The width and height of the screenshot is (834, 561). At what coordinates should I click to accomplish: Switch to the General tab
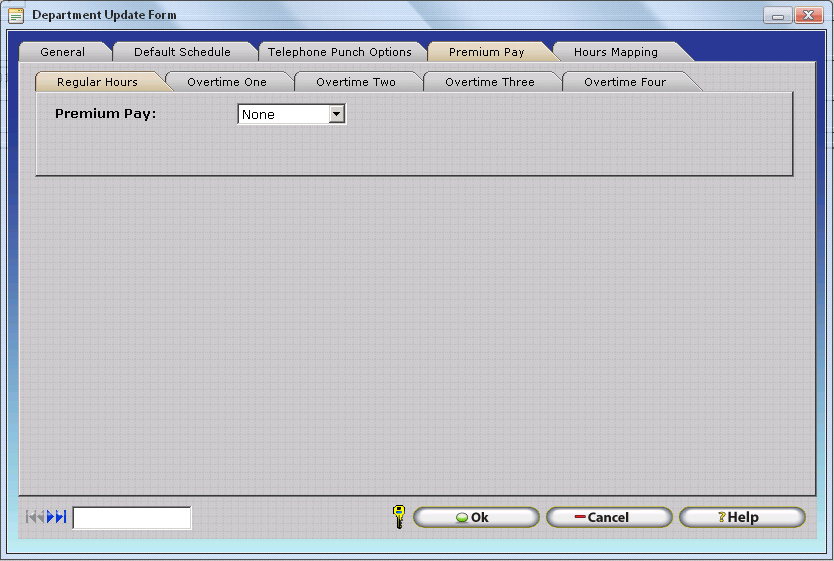coord(63,52)
